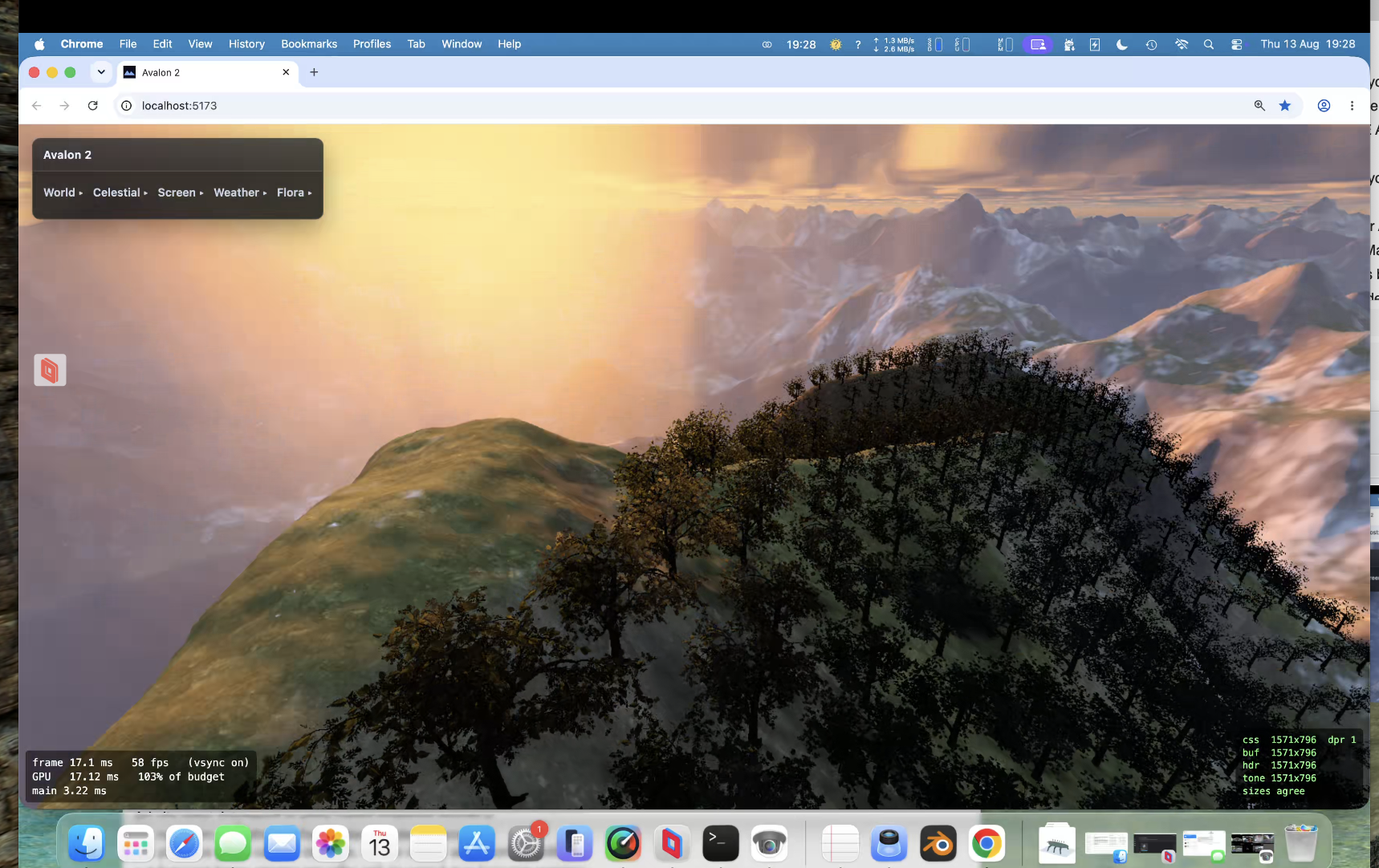Image resolution: width=1379 pixels, height=868 pixels.
Task: Open a new browser tab
Action: click(314, 72)
